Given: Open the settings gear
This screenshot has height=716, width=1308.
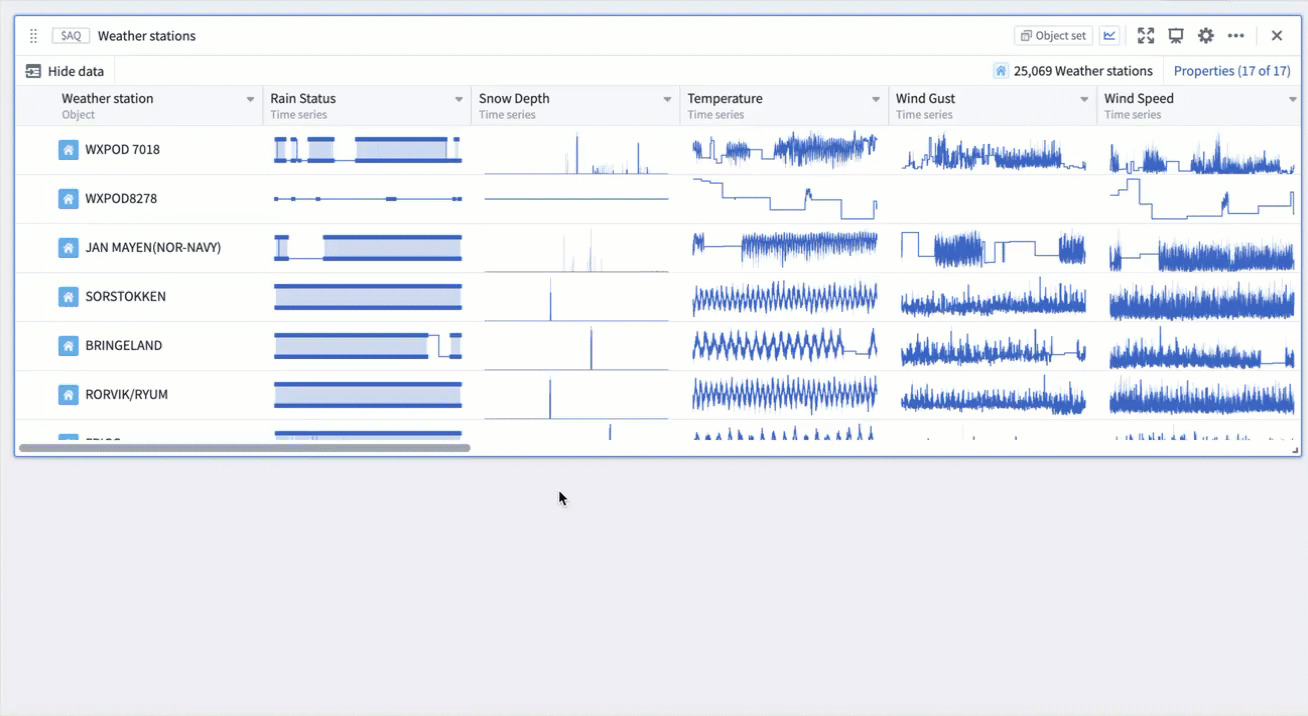Looking at the screenshot, I should tap(1206, 36).
